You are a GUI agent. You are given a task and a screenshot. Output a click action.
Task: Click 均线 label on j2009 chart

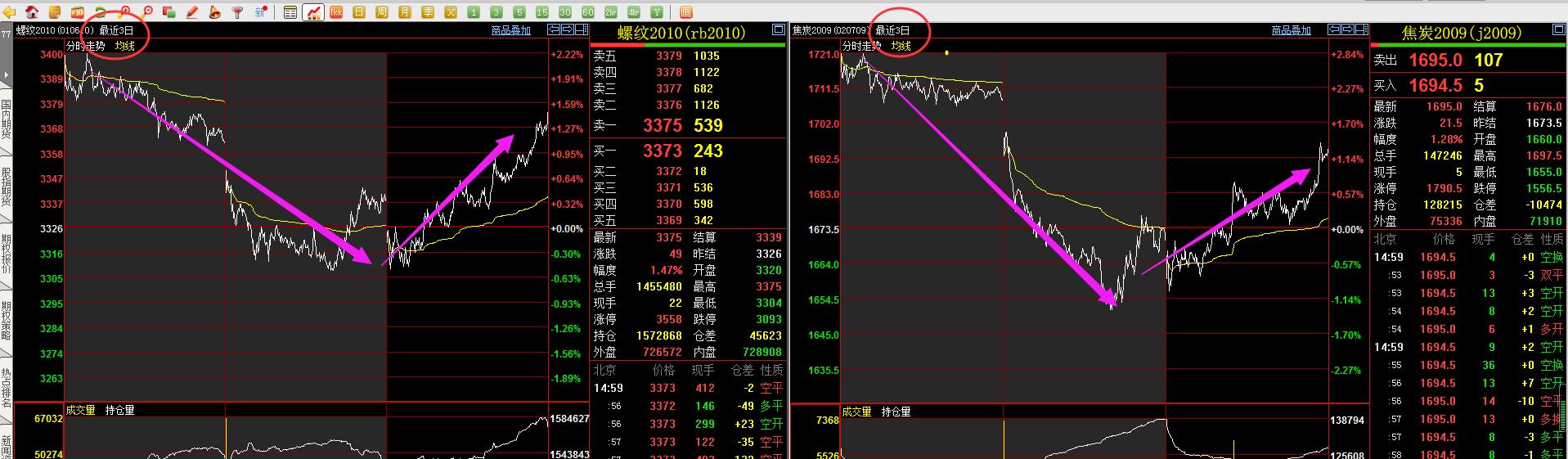(901, 46)
